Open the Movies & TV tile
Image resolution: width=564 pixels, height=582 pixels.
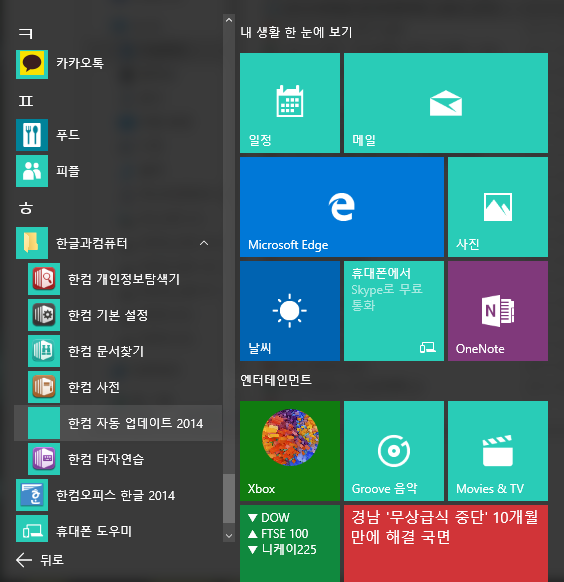[498, 451]
